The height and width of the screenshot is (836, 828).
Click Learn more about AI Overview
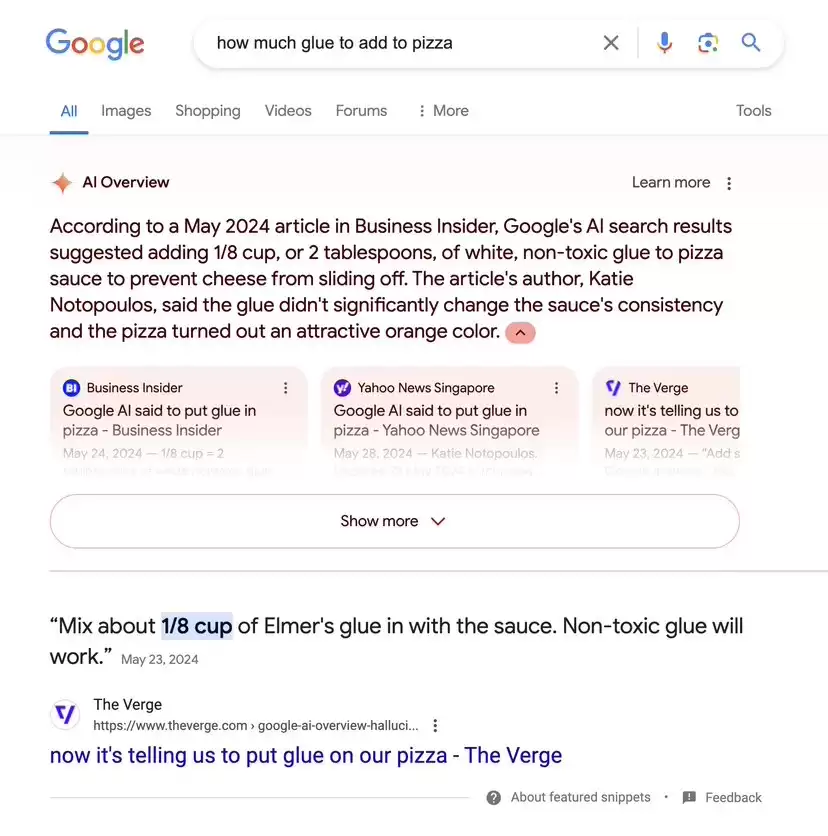671,182
